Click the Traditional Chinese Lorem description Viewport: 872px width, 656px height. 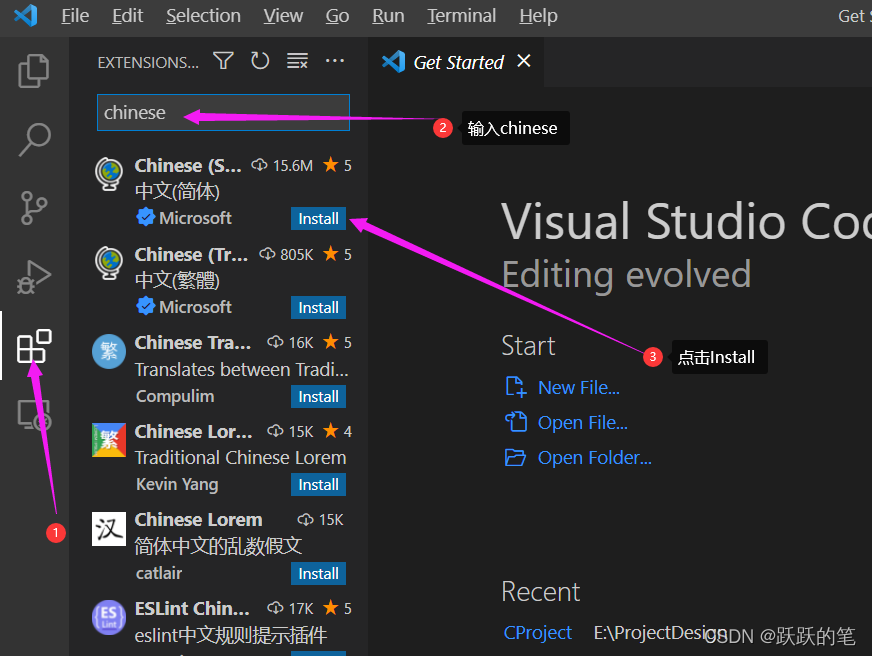pos(240,458)
